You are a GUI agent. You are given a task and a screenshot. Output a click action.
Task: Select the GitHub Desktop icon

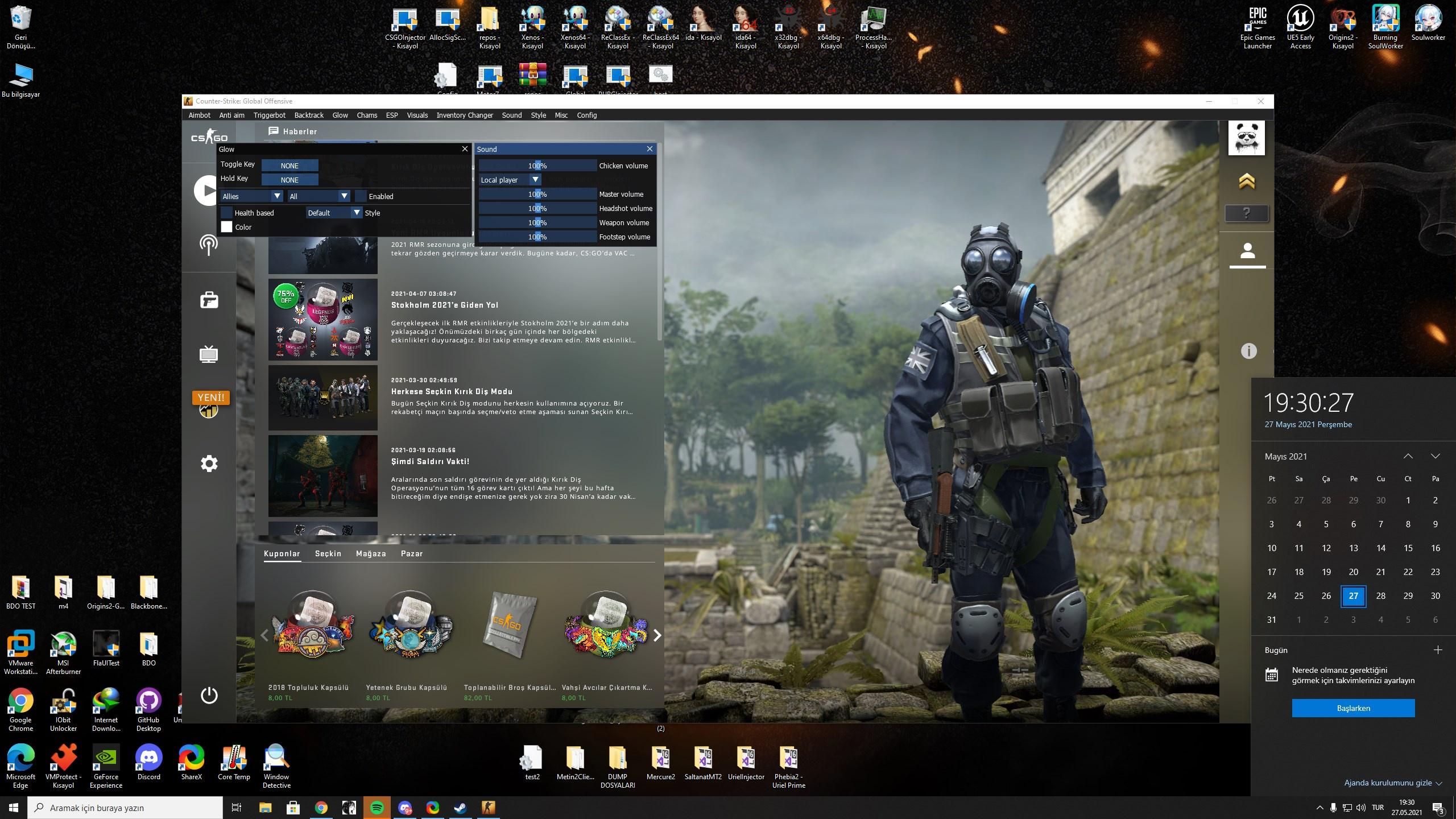click(148, 710)
